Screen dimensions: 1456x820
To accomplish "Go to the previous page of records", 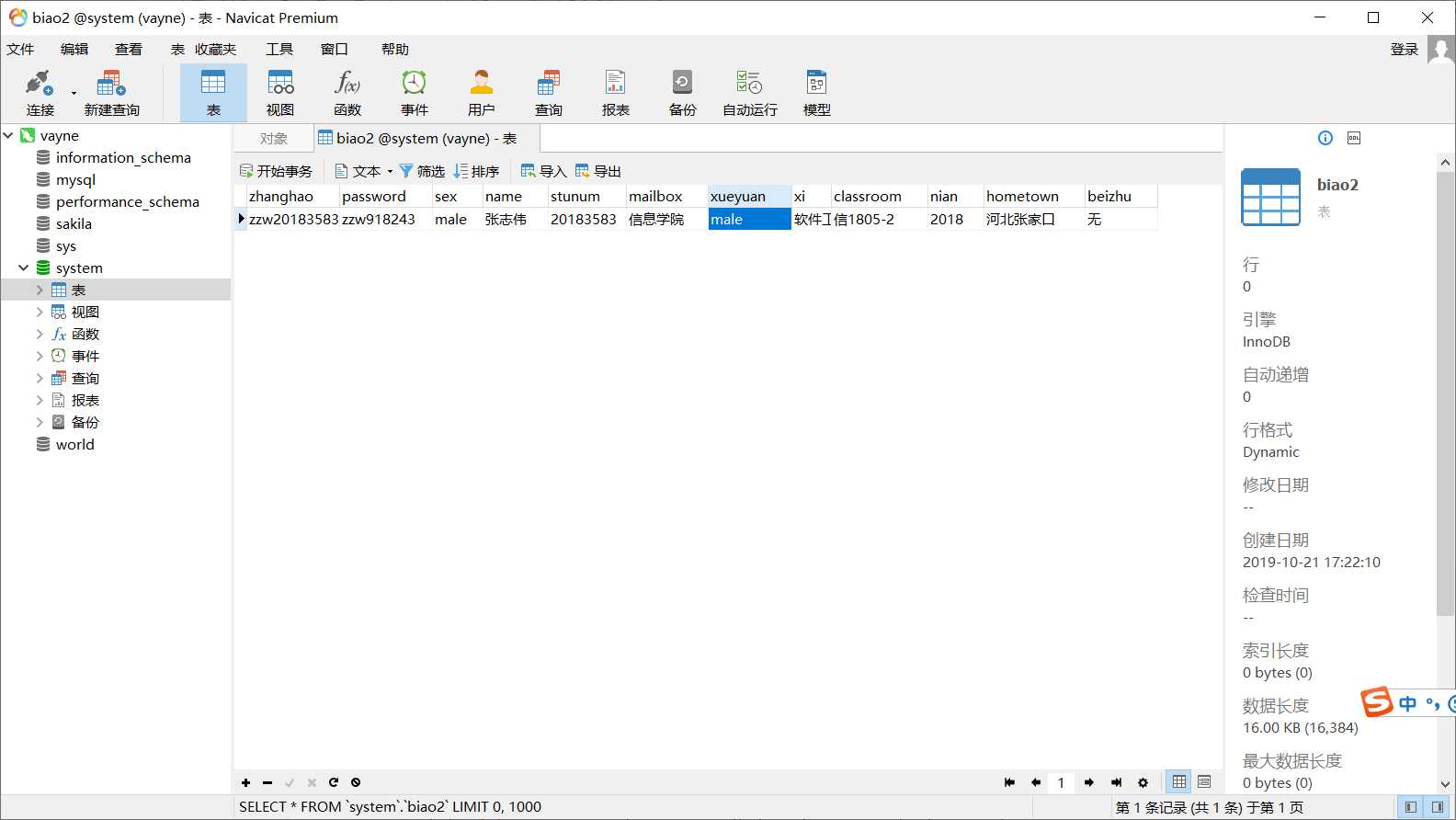I will (x=1036, y=782).
